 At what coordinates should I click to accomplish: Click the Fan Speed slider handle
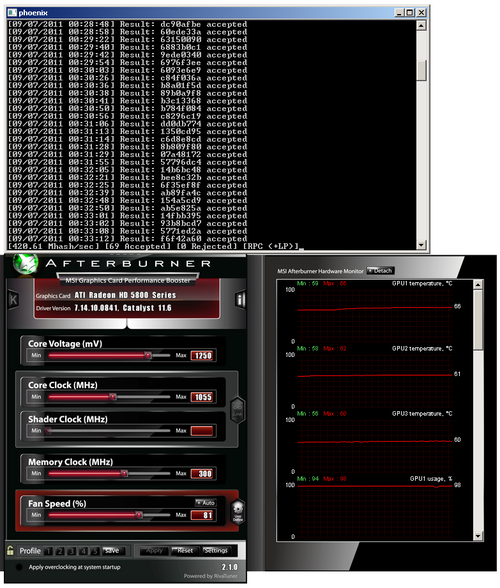139,515
